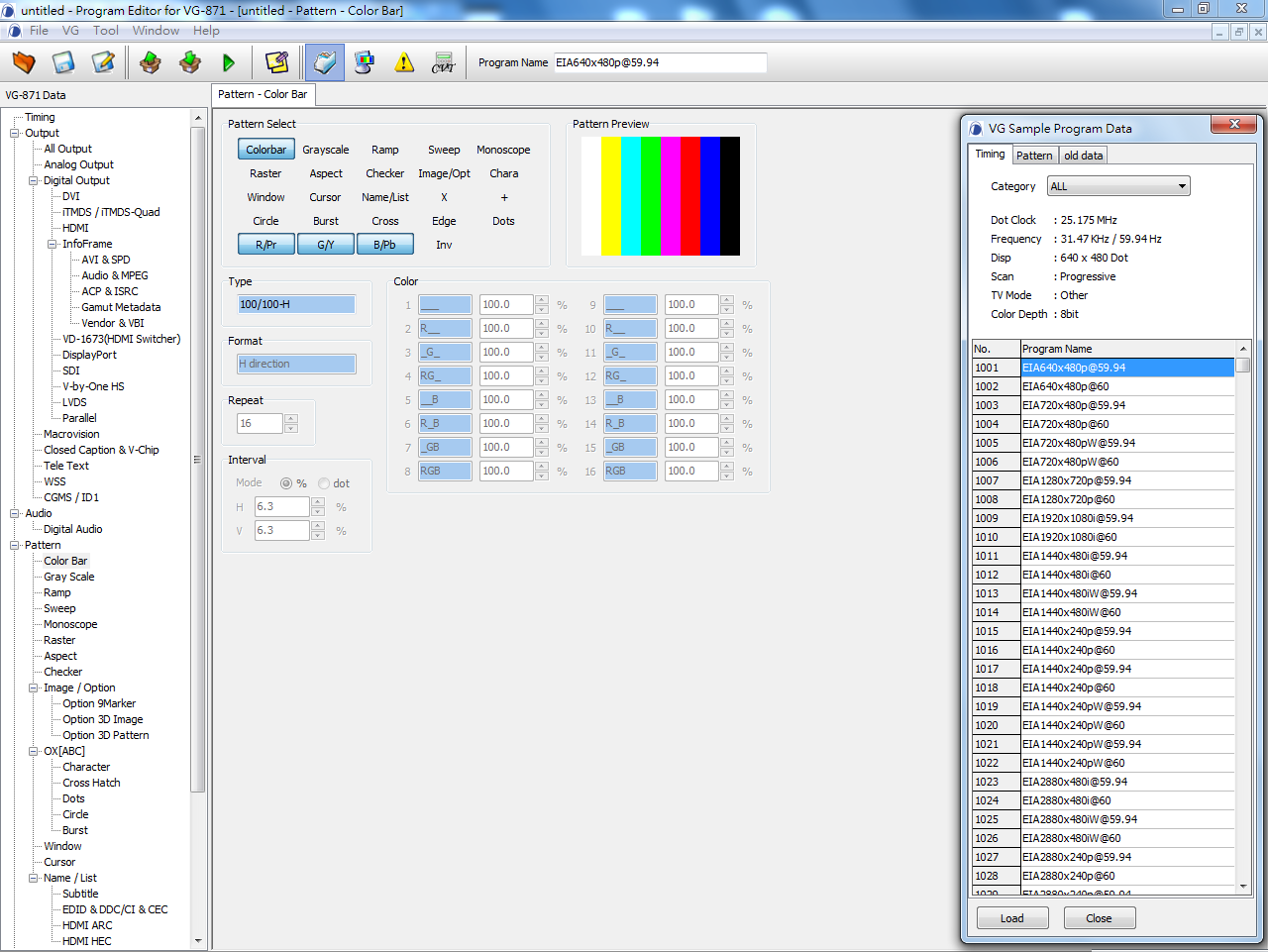1268x952 pixels.
Task: Collapse the Name / List tree node
Action: click(x=34, y=878)
